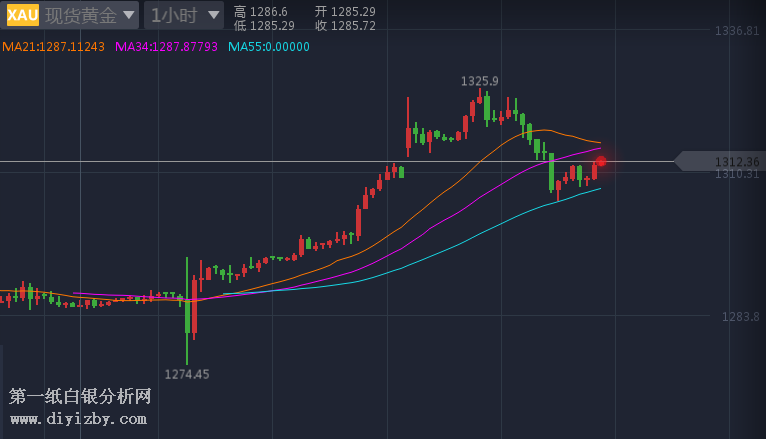Click the tall green candle at the 1274.45 low
Image resolution: width=766 pixels, height=439 pixels.
pos(187,311)
